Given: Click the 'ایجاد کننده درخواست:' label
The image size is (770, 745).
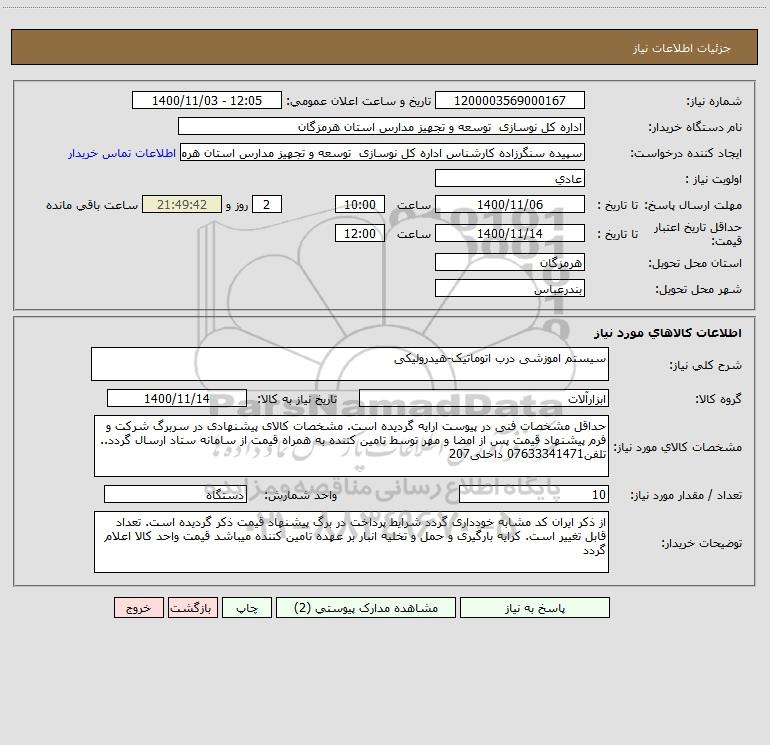Looking at the screenshot, I should pyautogui.click(x=686, y=154).
